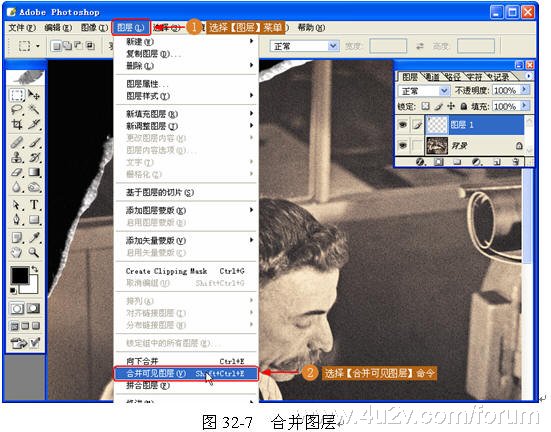Pick the Zoom magnifier tool
Screen dimensions: 551x432
tap(34, 252)
